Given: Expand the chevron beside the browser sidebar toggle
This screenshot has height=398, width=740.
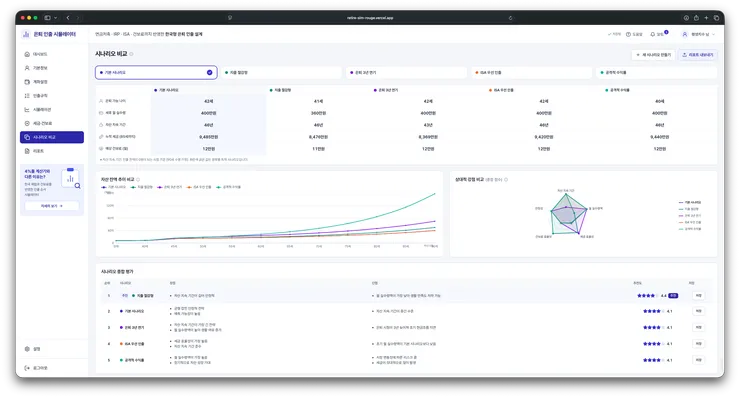Looking at the screenshot, I should coord(56,17).
